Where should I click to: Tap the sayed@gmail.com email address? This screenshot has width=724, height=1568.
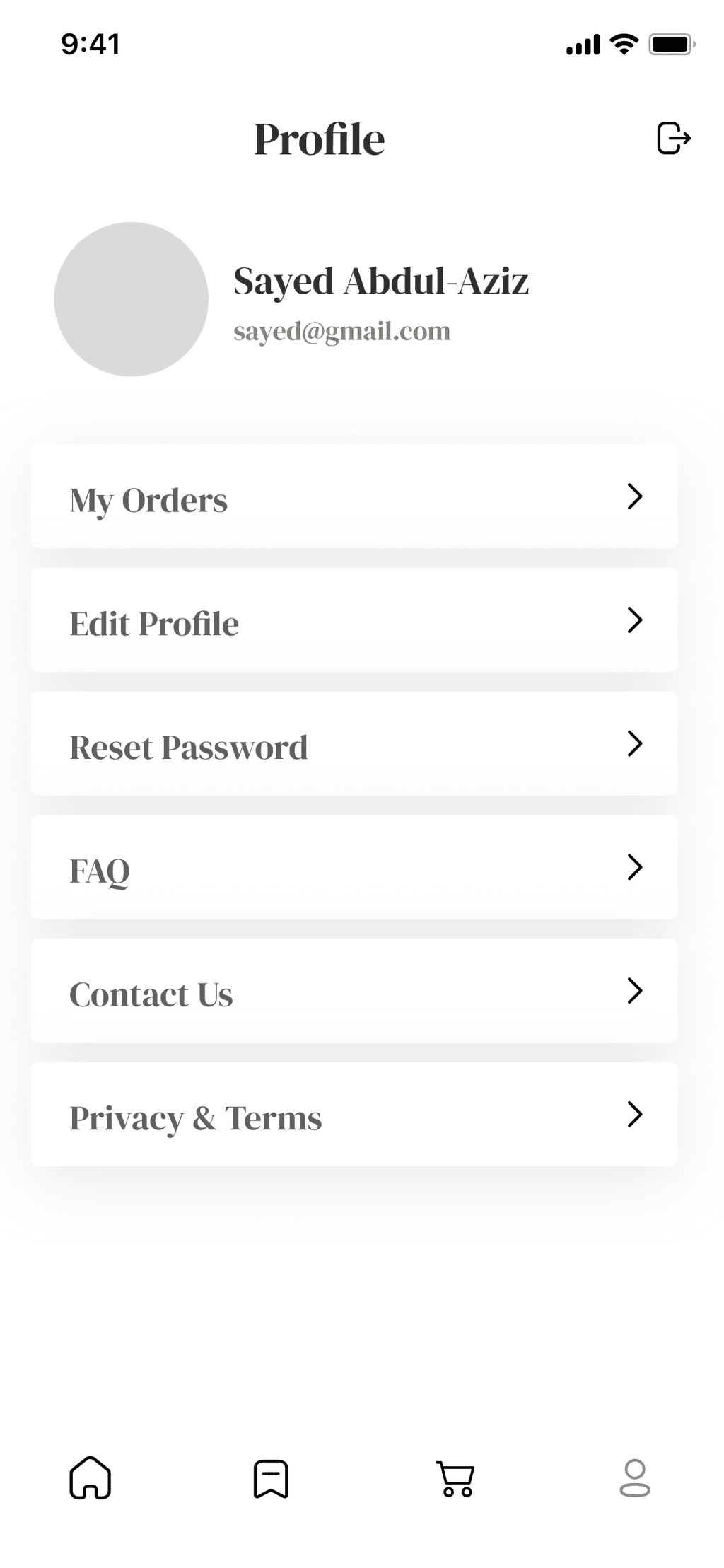coord(341,331)
